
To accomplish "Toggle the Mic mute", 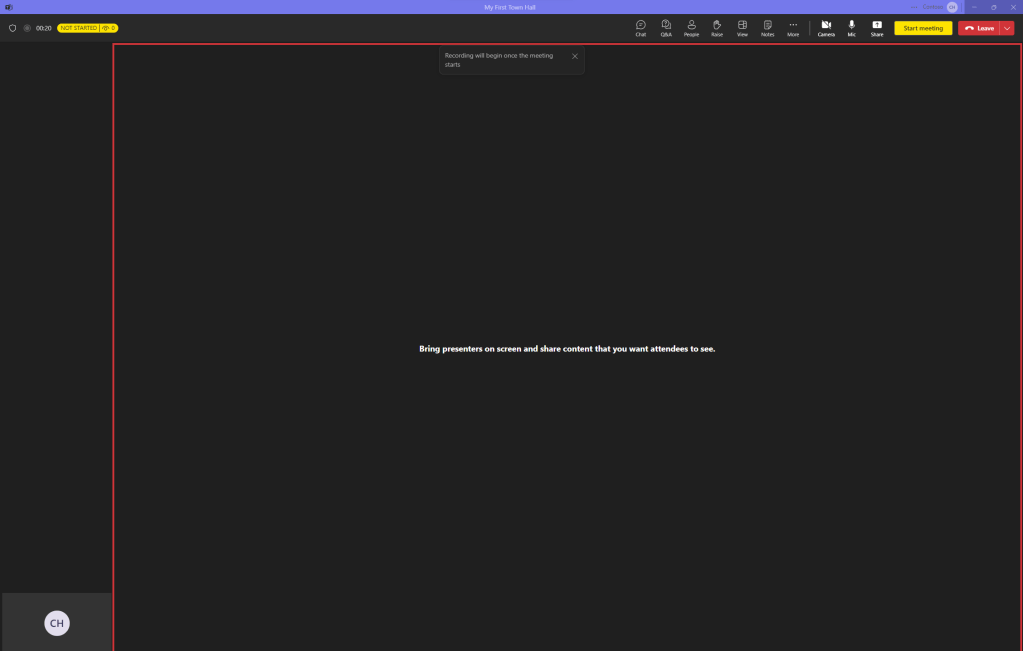I will point(852,27).
